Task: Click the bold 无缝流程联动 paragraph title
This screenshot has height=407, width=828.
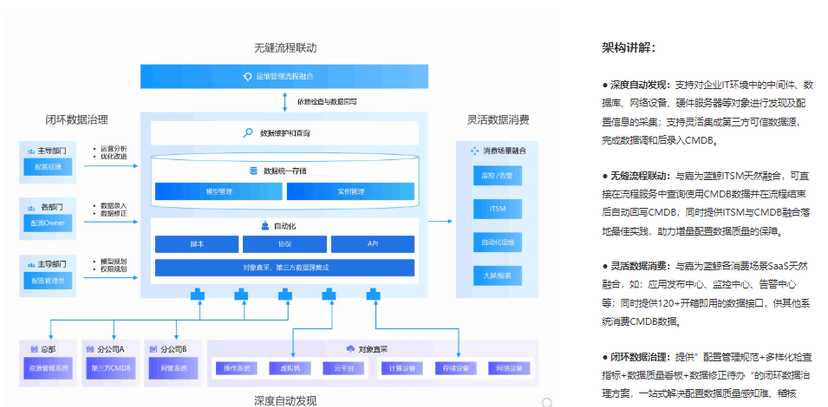Action: coord(640,175)
